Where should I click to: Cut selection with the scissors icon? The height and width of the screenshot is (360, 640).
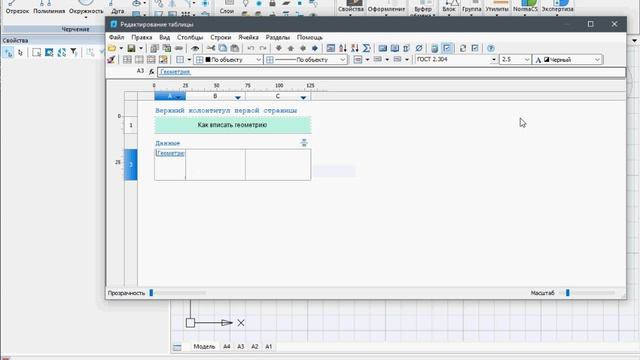[211, 48]
